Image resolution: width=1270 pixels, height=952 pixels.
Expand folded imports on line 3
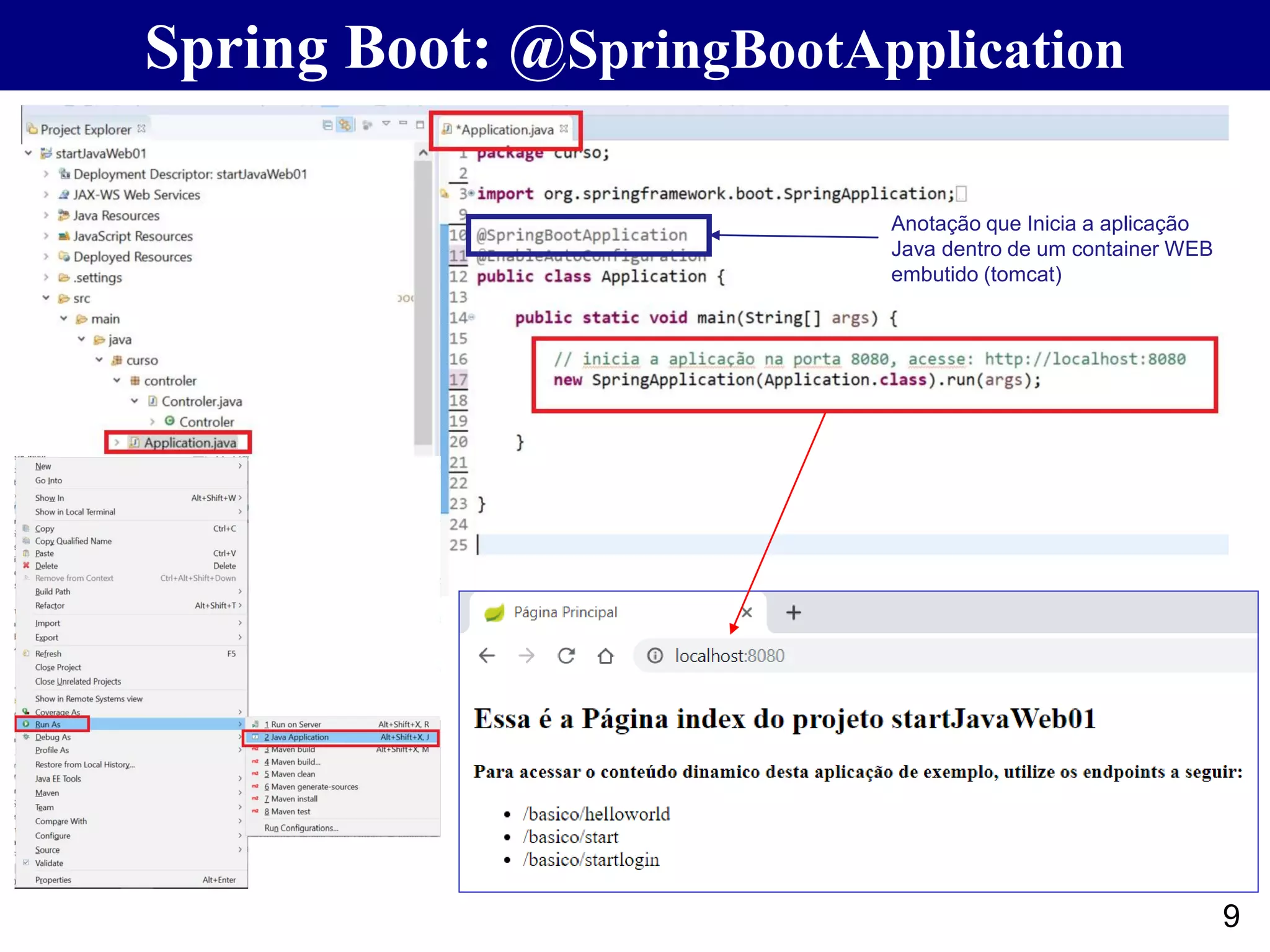(472, 193)
